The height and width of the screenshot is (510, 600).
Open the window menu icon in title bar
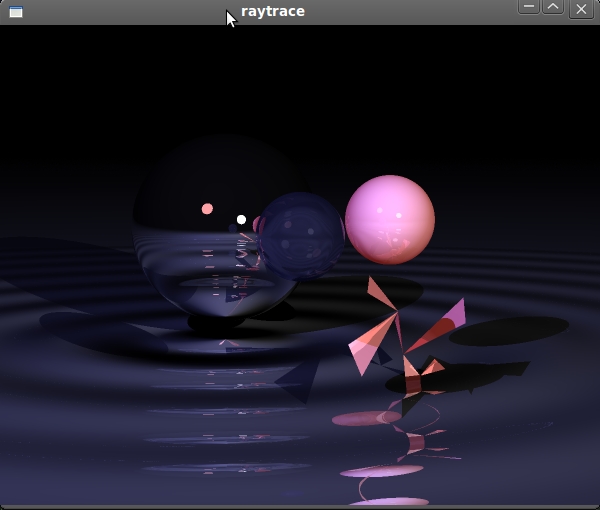(x=15, y=11)
